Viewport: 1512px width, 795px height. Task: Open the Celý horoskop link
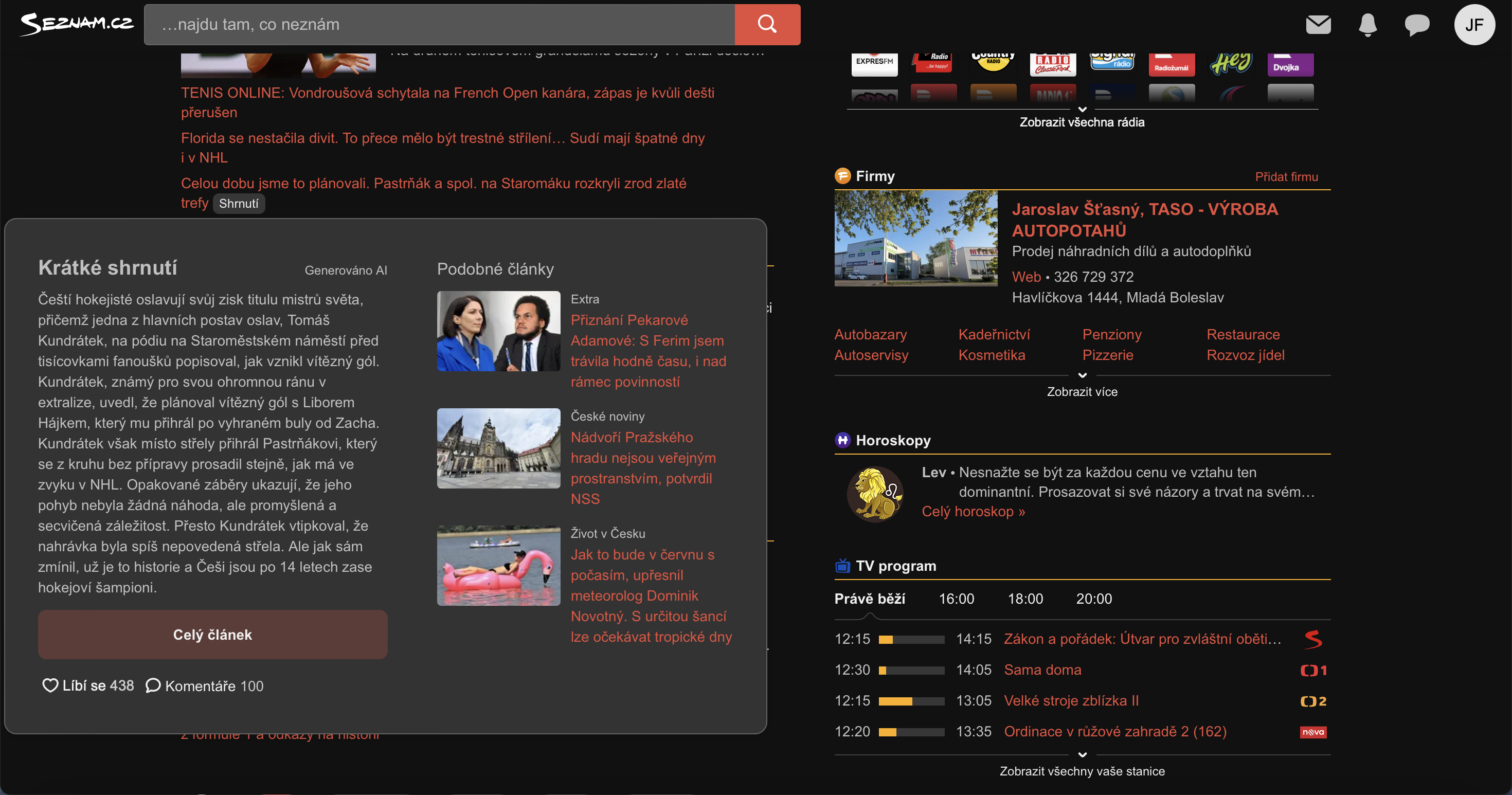(973, 511)
